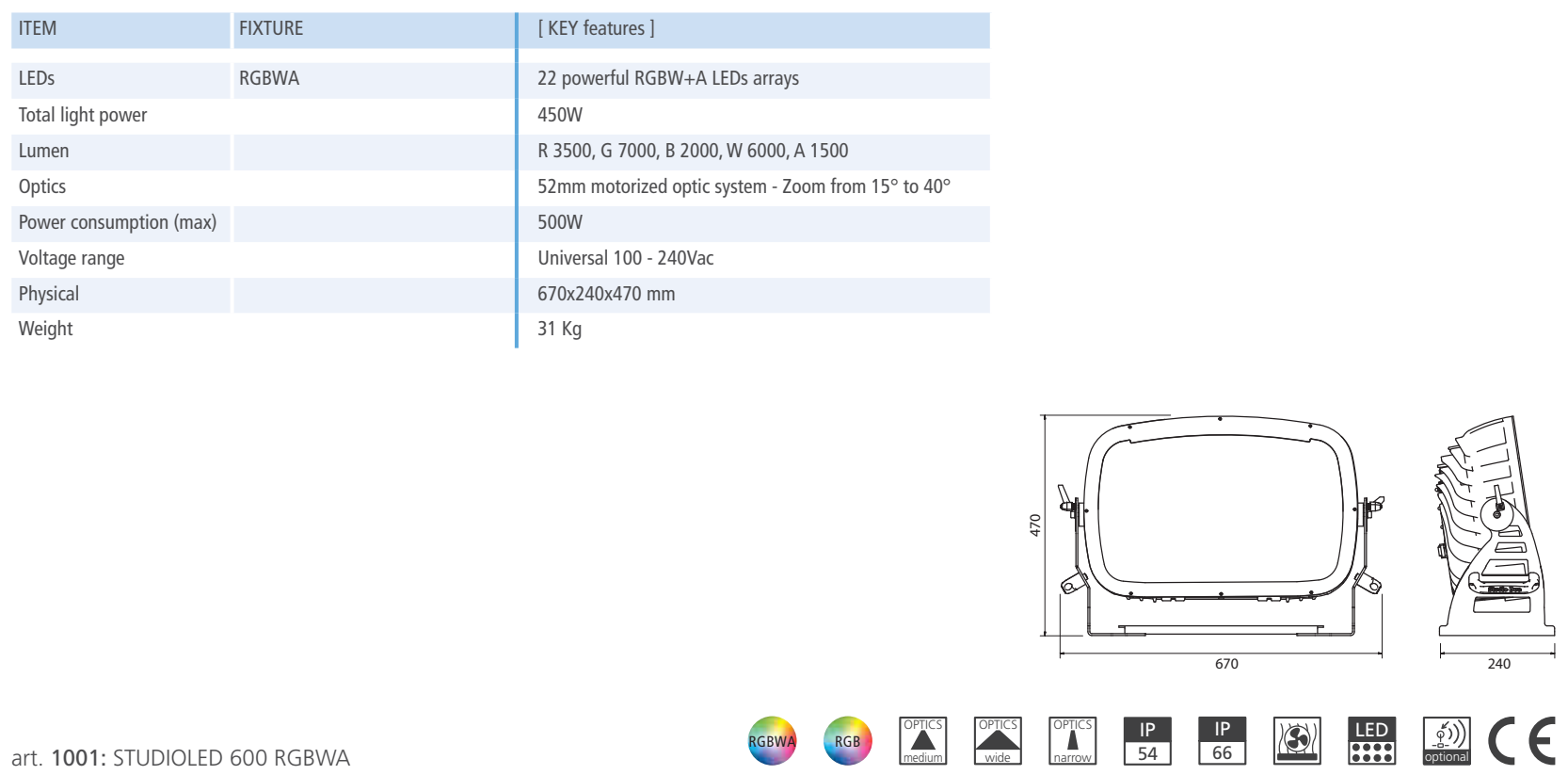The width and height of the screenshot is (1568, 775).
Task: Click the '31 Kg' value
Action: click(559, 329)
